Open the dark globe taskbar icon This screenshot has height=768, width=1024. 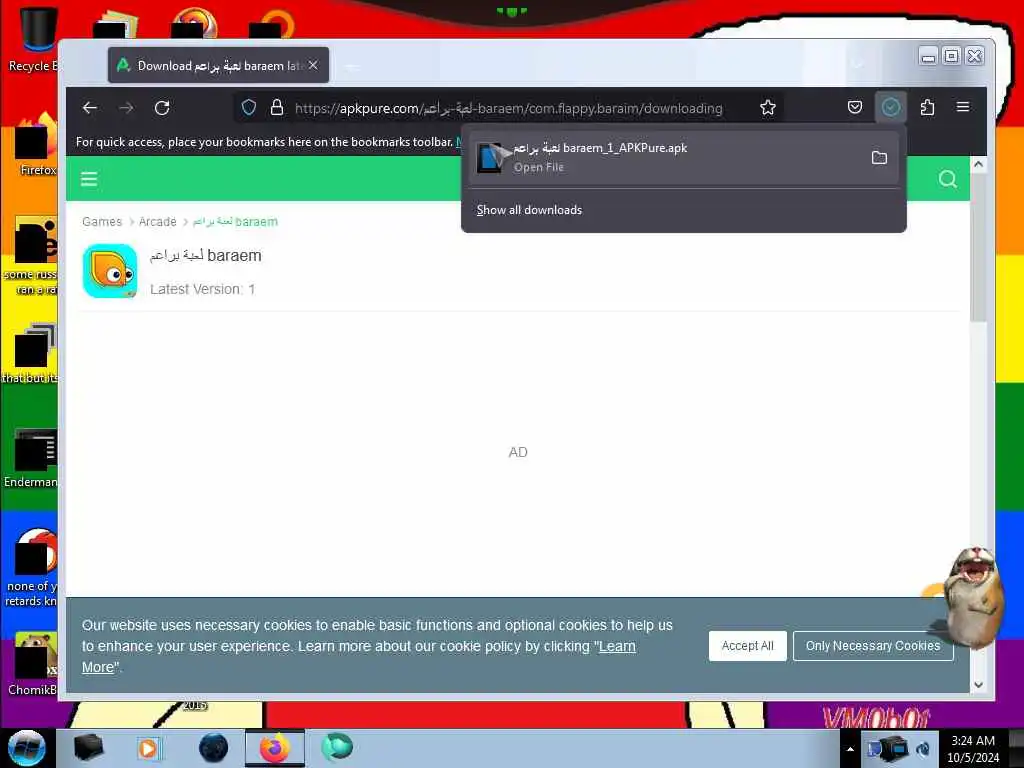click(x=214, y=748)
